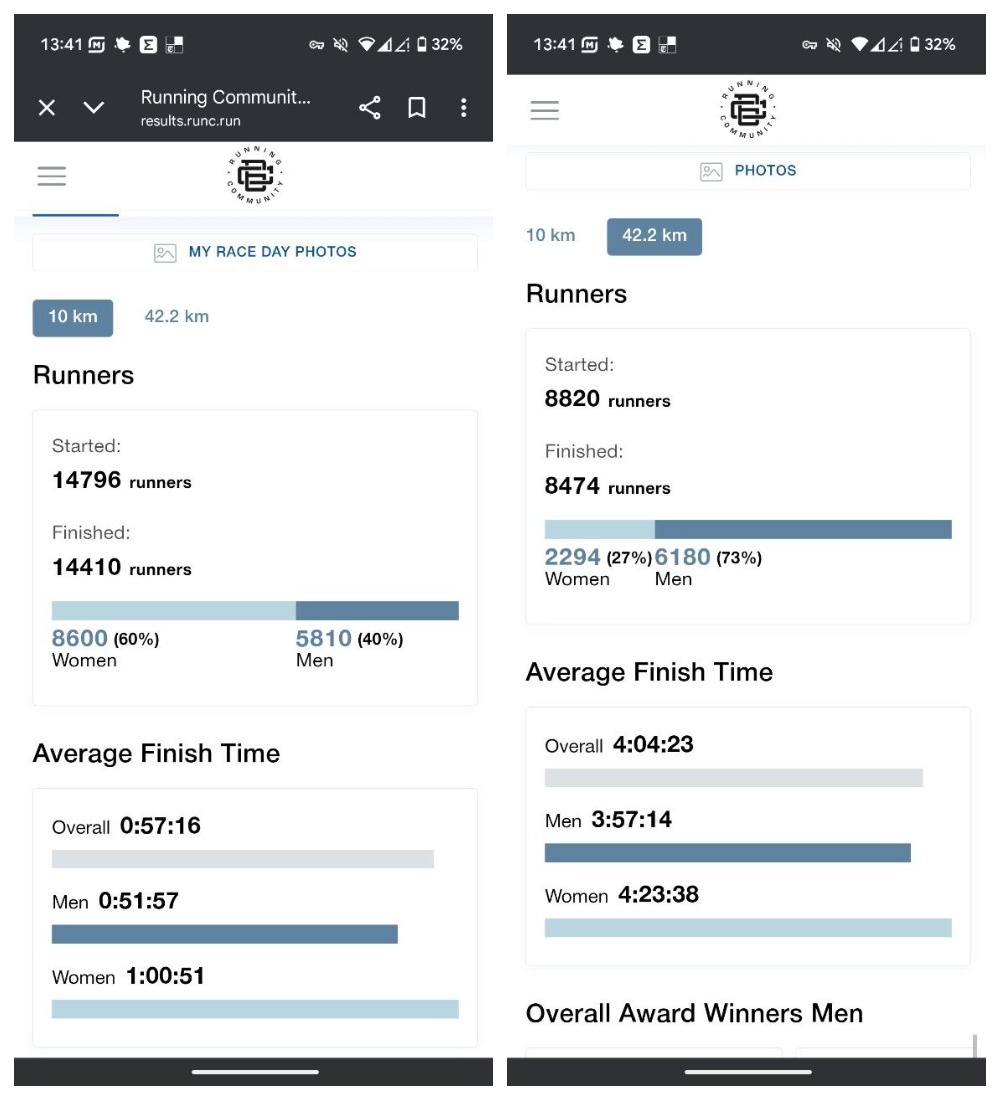Select the 42.2 km tab on right screen

(654, 236)
